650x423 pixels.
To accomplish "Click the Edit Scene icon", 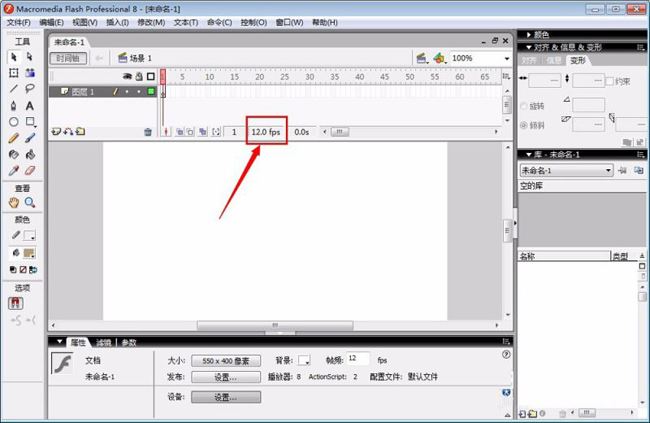I will tap(421, 58).
